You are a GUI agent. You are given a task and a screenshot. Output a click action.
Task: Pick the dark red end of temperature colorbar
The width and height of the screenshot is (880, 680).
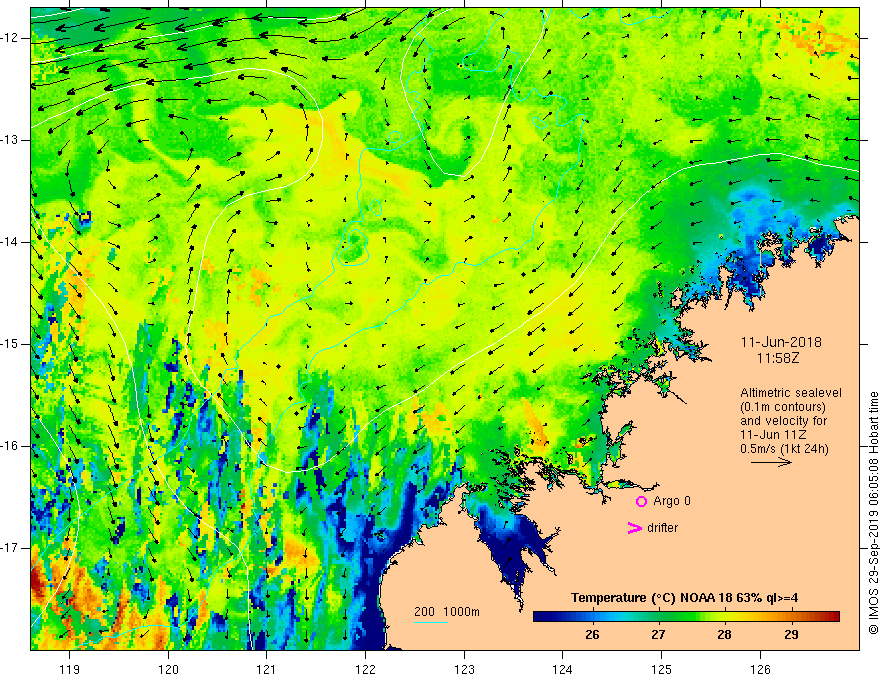834,616
